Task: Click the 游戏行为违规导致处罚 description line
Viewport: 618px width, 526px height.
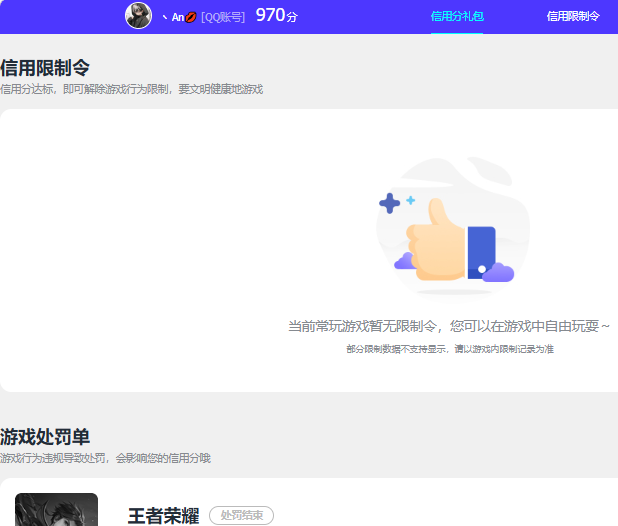Action: tap(105, 458)
